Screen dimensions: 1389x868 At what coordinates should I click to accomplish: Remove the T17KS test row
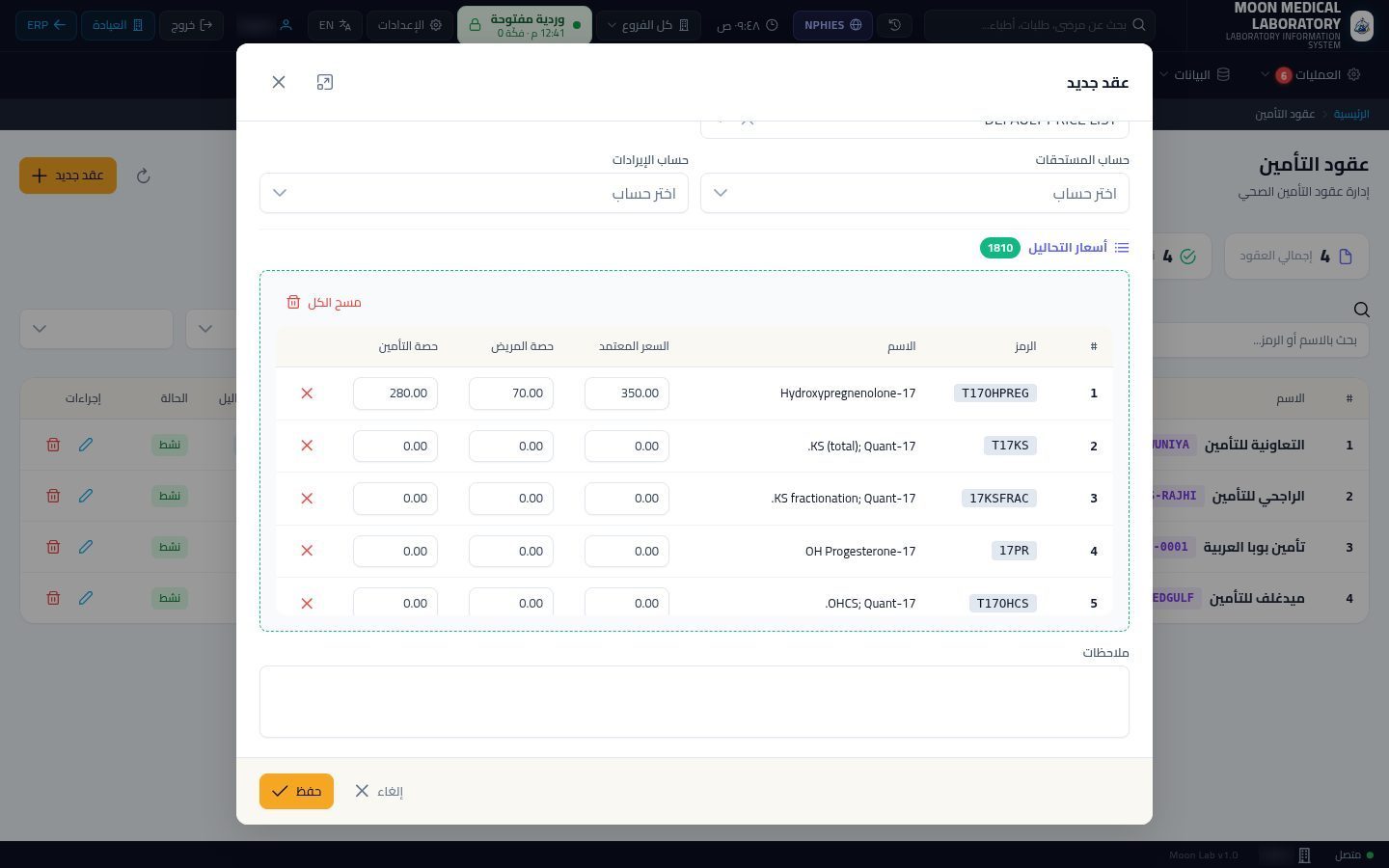(x=307, y=446)
